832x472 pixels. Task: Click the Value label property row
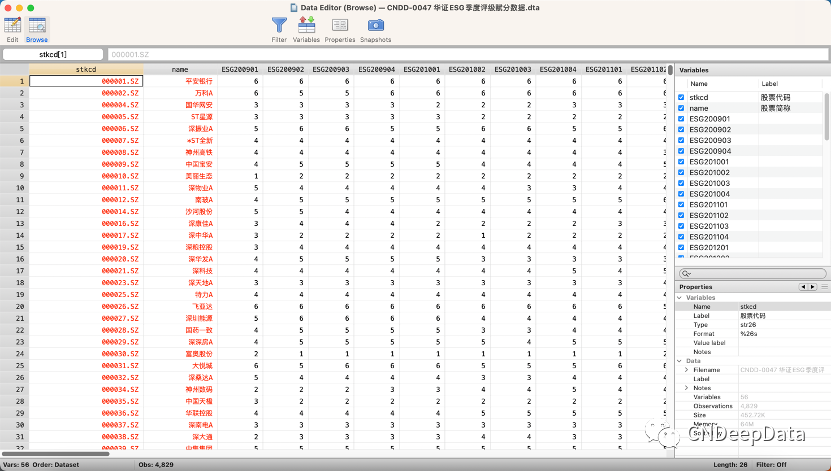click(753, 343)
